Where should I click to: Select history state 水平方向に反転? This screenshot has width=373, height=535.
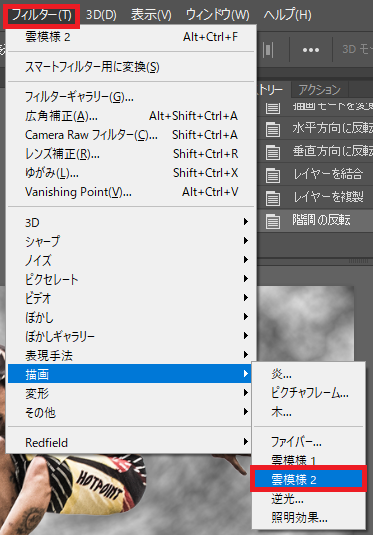(x=316, y=128)
